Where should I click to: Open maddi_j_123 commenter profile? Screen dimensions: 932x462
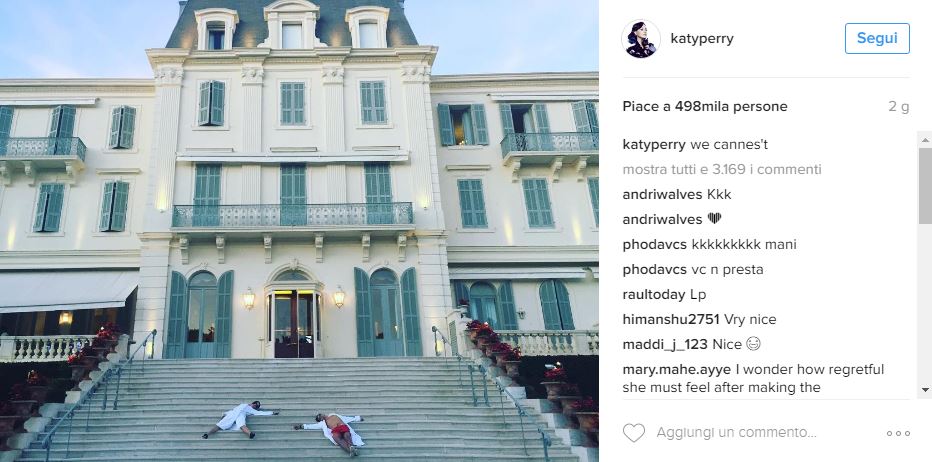[x=665, y=345]
